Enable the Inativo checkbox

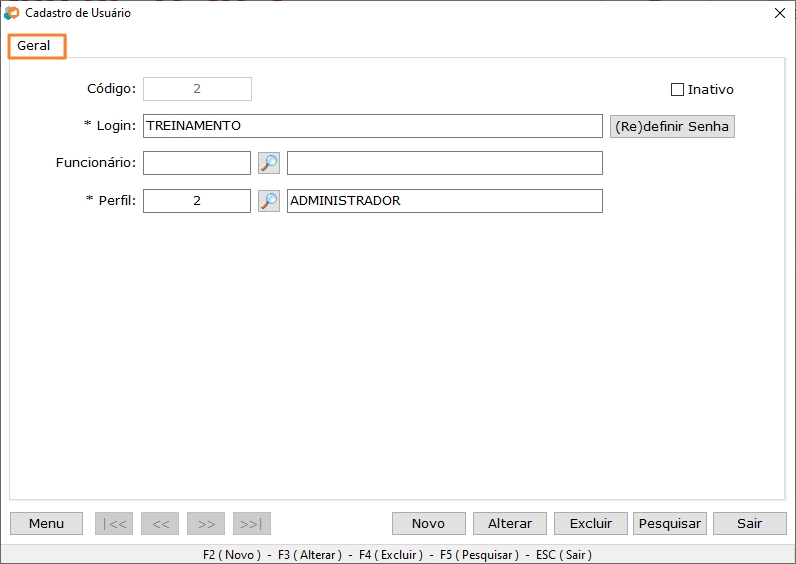[677, 90]
